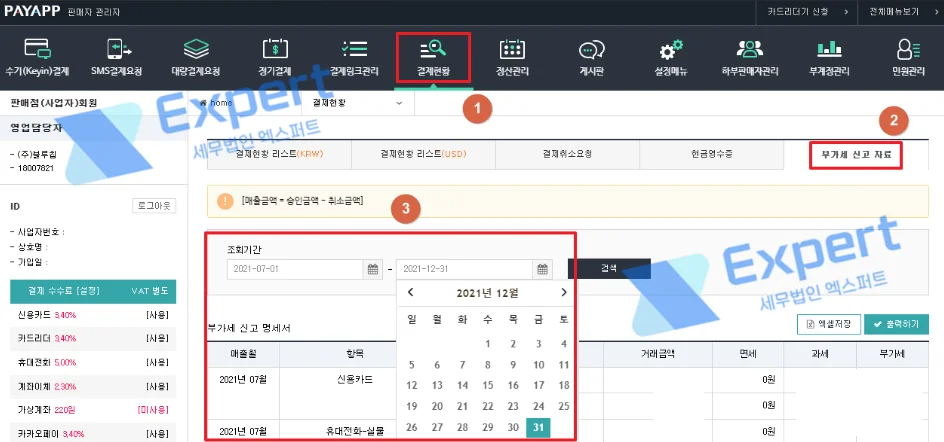Go to previous month in calendar
This screenshot has height=442, width=944.
(x=411, y=293)
